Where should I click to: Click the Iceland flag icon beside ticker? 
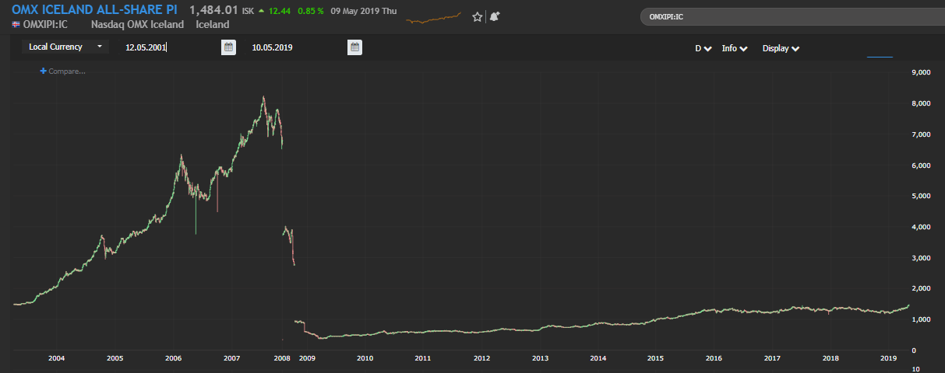tap(15, 25)
